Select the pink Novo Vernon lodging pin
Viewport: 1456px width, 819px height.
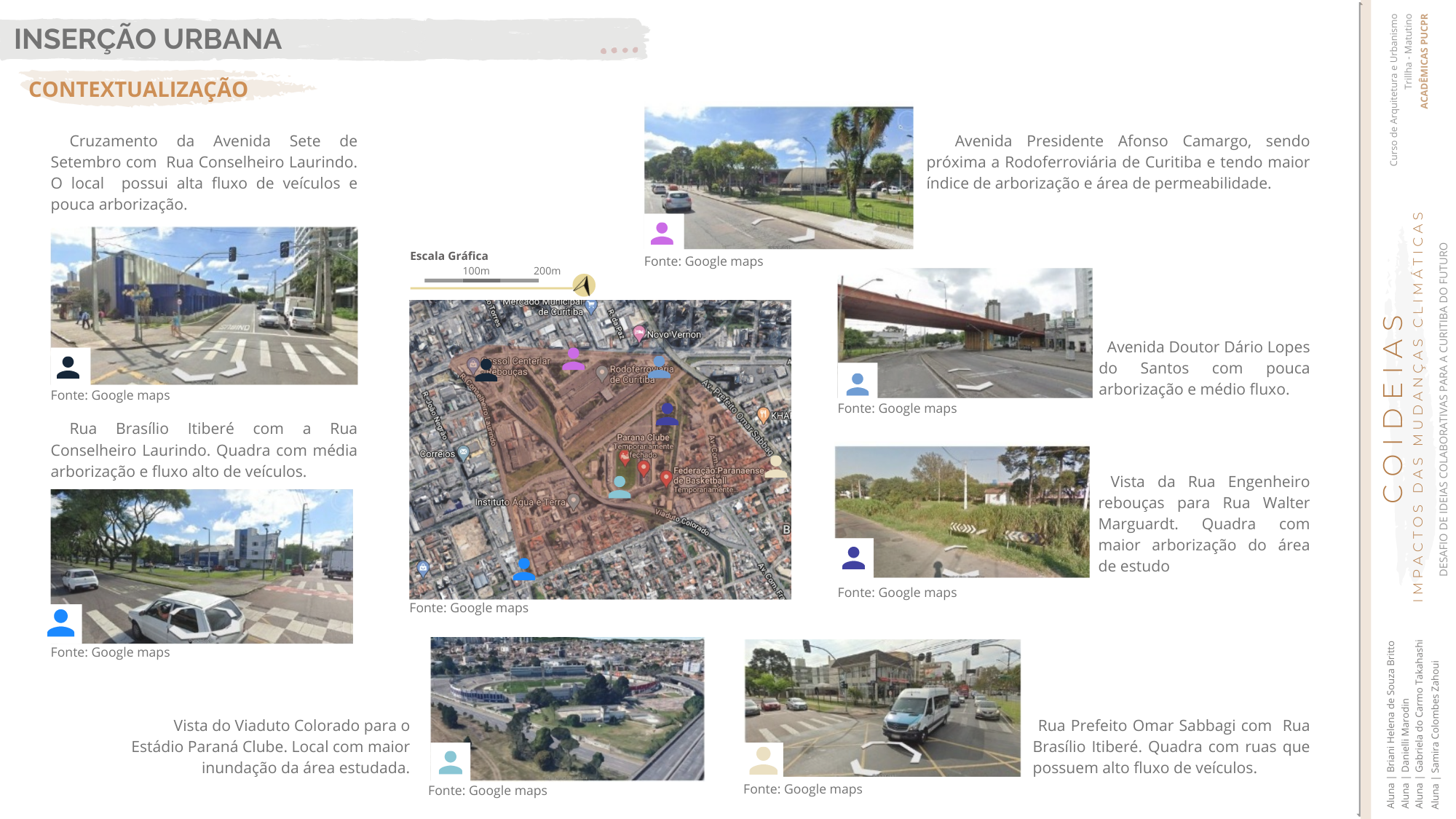[x=639, y=335]
